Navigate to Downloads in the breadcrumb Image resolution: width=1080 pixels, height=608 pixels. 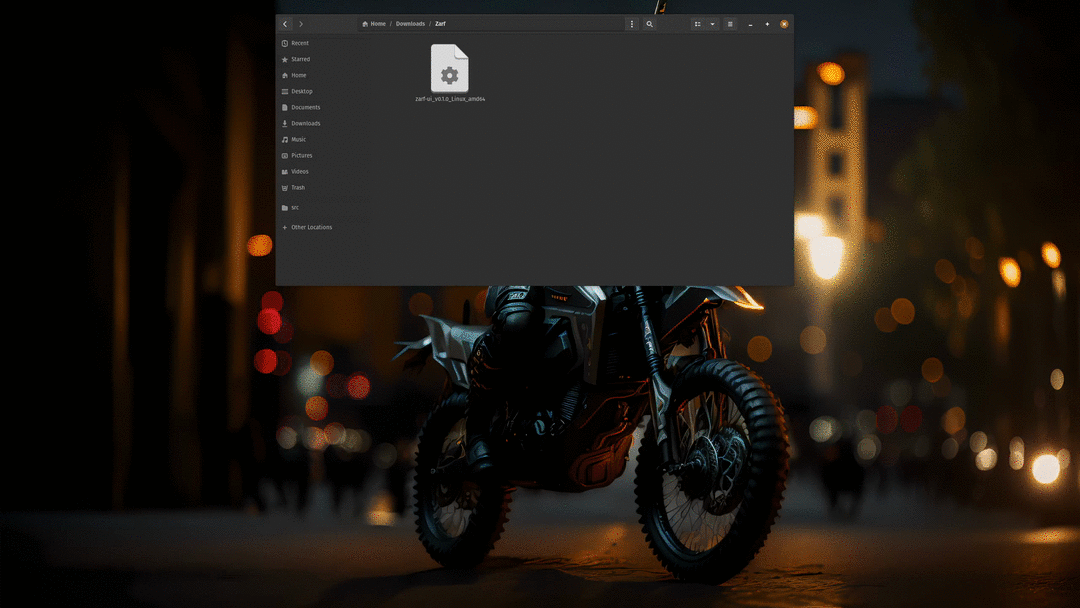tap(411, 24)
